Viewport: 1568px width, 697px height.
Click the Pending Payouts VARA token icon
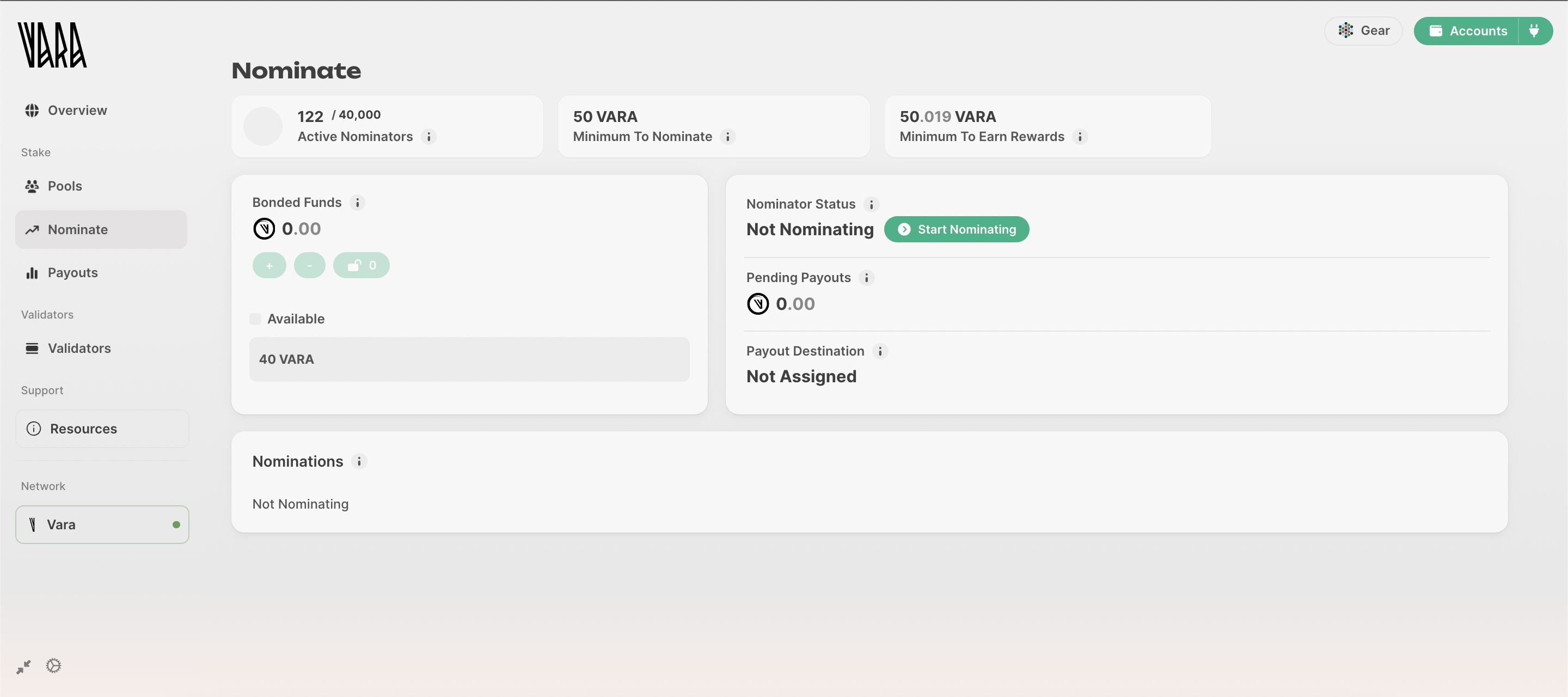point(758,304)
